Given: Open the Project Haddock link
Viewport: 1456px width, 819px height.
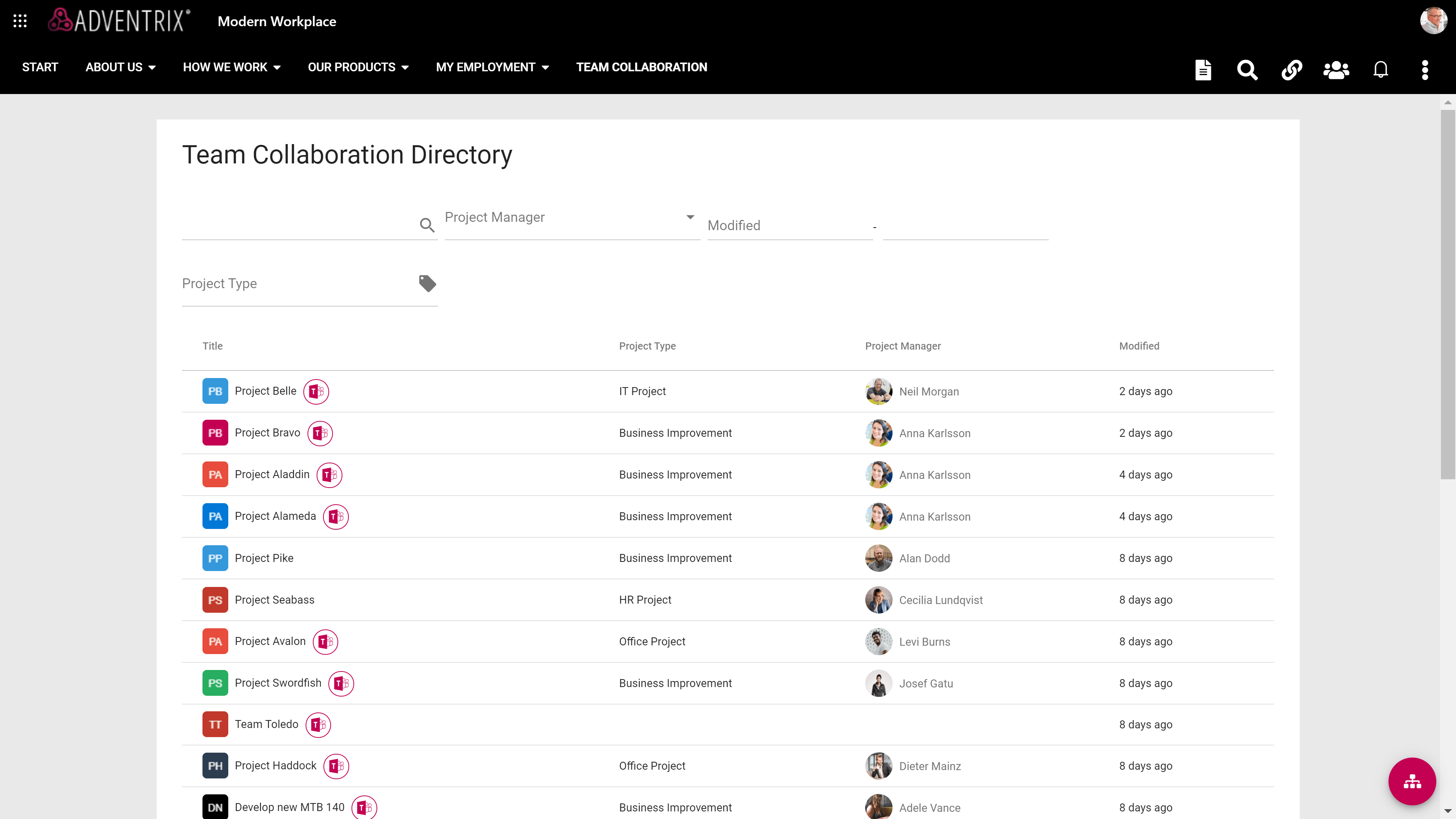Looking at the screenshot, I should 276,765.
